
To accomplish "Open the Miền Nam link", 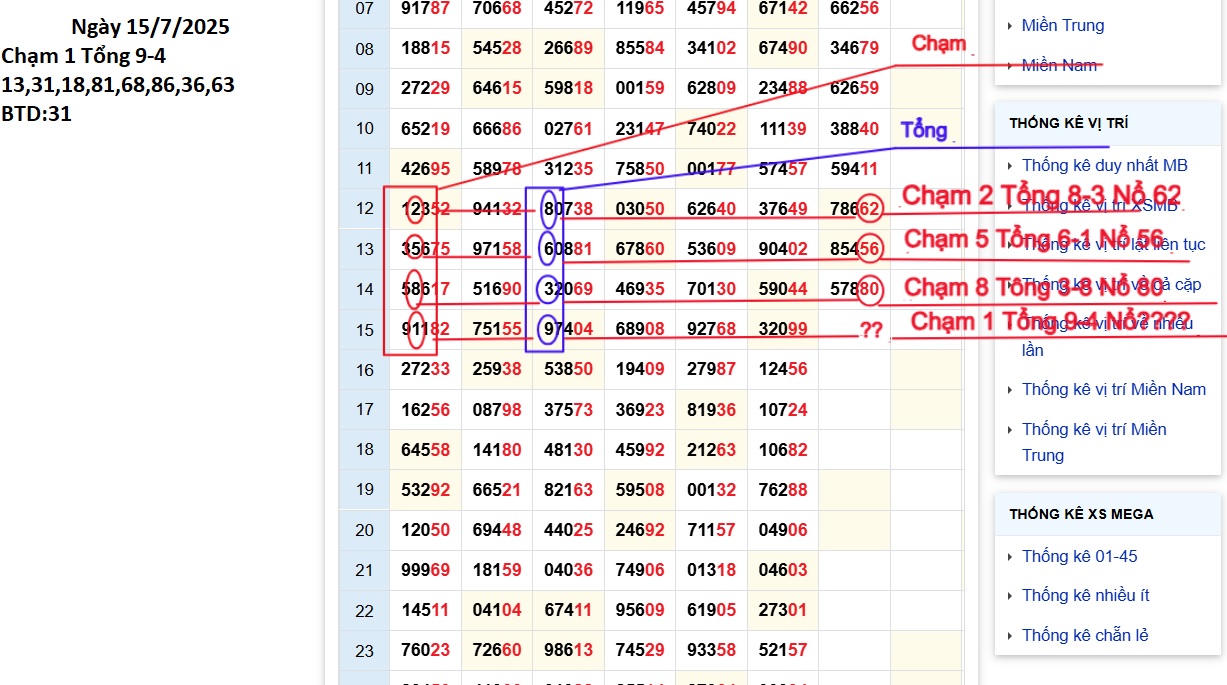I will (1059, 65).
